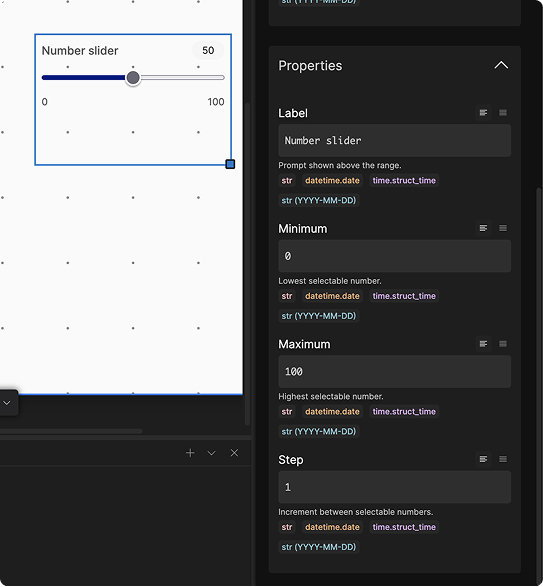Click str (YYYY-MM-DD) tag under Step
The height and width of the screenshot is (587, 543).
click(319, 547)
